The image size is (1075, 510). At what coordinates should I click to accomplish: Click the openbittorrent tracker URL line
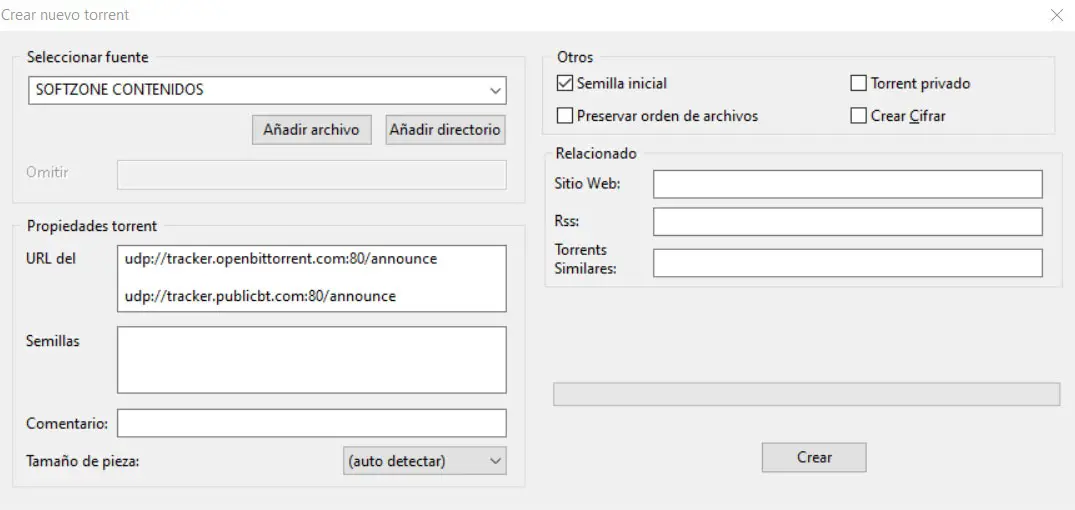(x=281, y=259)
